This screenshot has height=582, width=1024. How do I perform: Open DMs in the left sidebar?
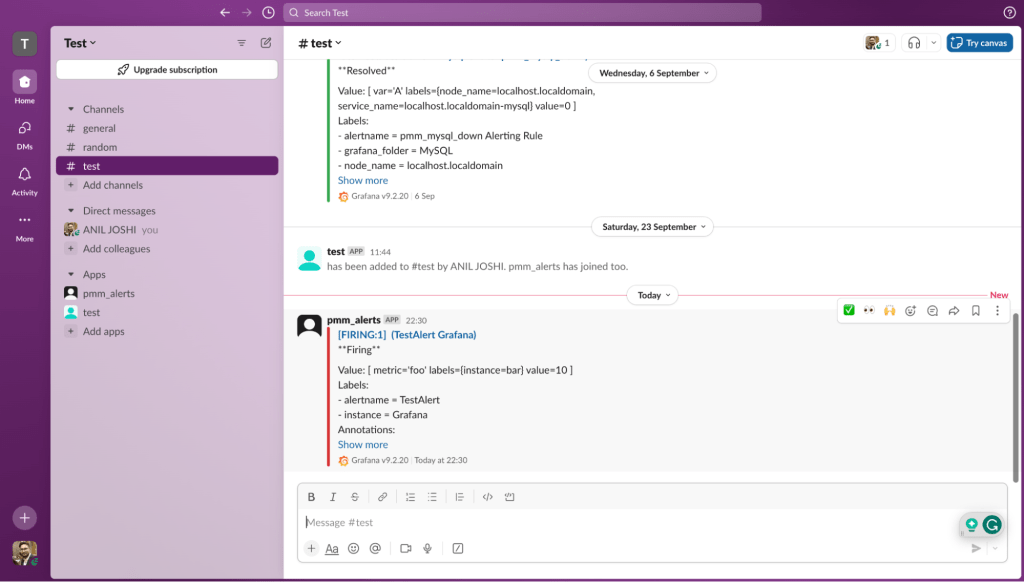point(25,133)
